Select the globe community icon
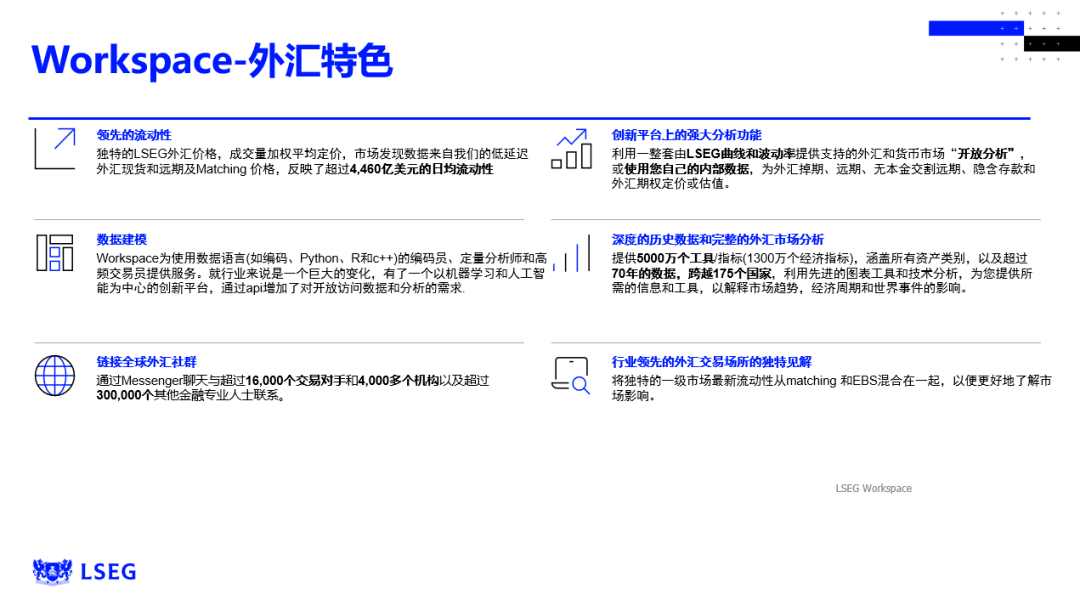Viewport: 1080px width, 594px height. pyautogui.click(x=54, y=375)
